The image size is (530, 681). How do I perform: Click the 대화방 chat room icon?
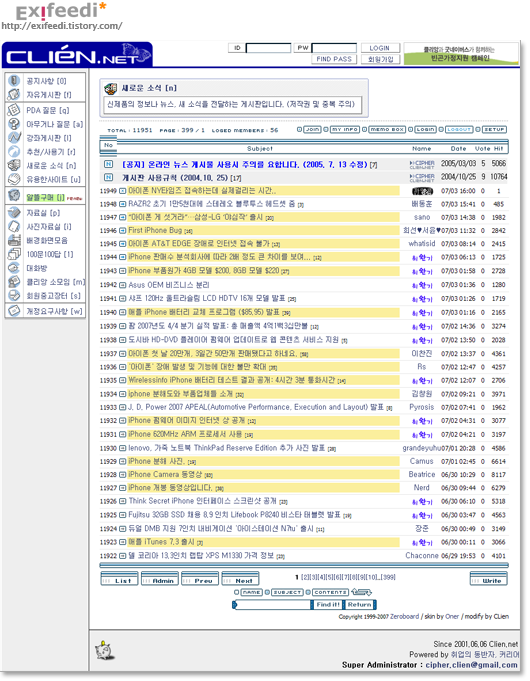[x=14, y=268]
